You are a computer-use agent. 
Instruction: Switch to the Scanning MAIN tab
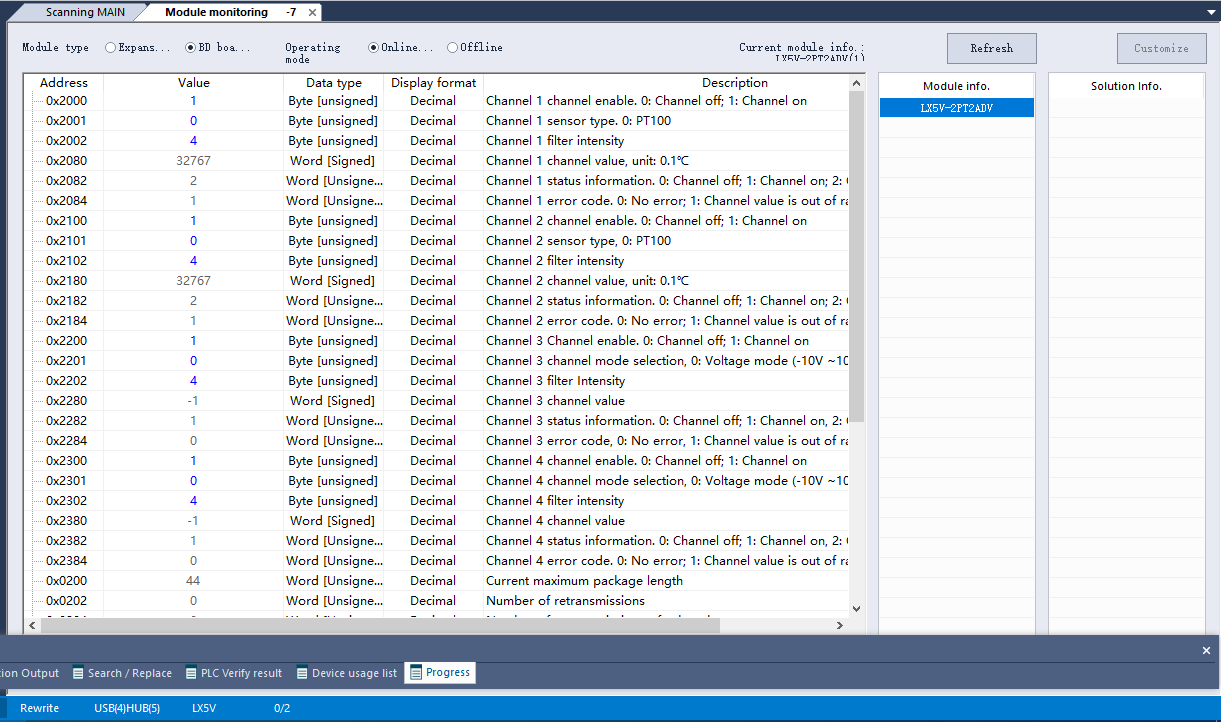(85, 12)
